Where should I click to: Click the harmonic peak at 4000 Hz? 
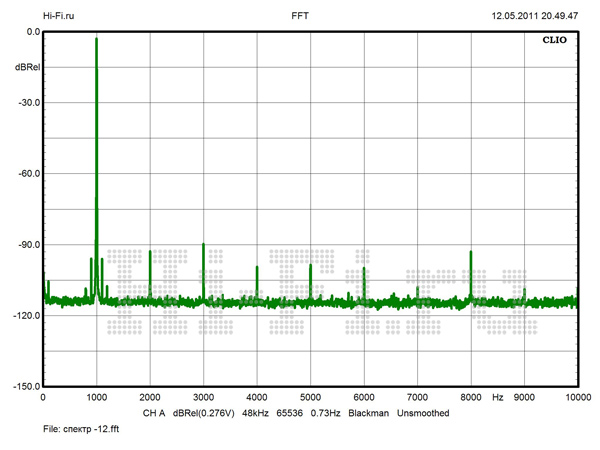tap(257, 268)
